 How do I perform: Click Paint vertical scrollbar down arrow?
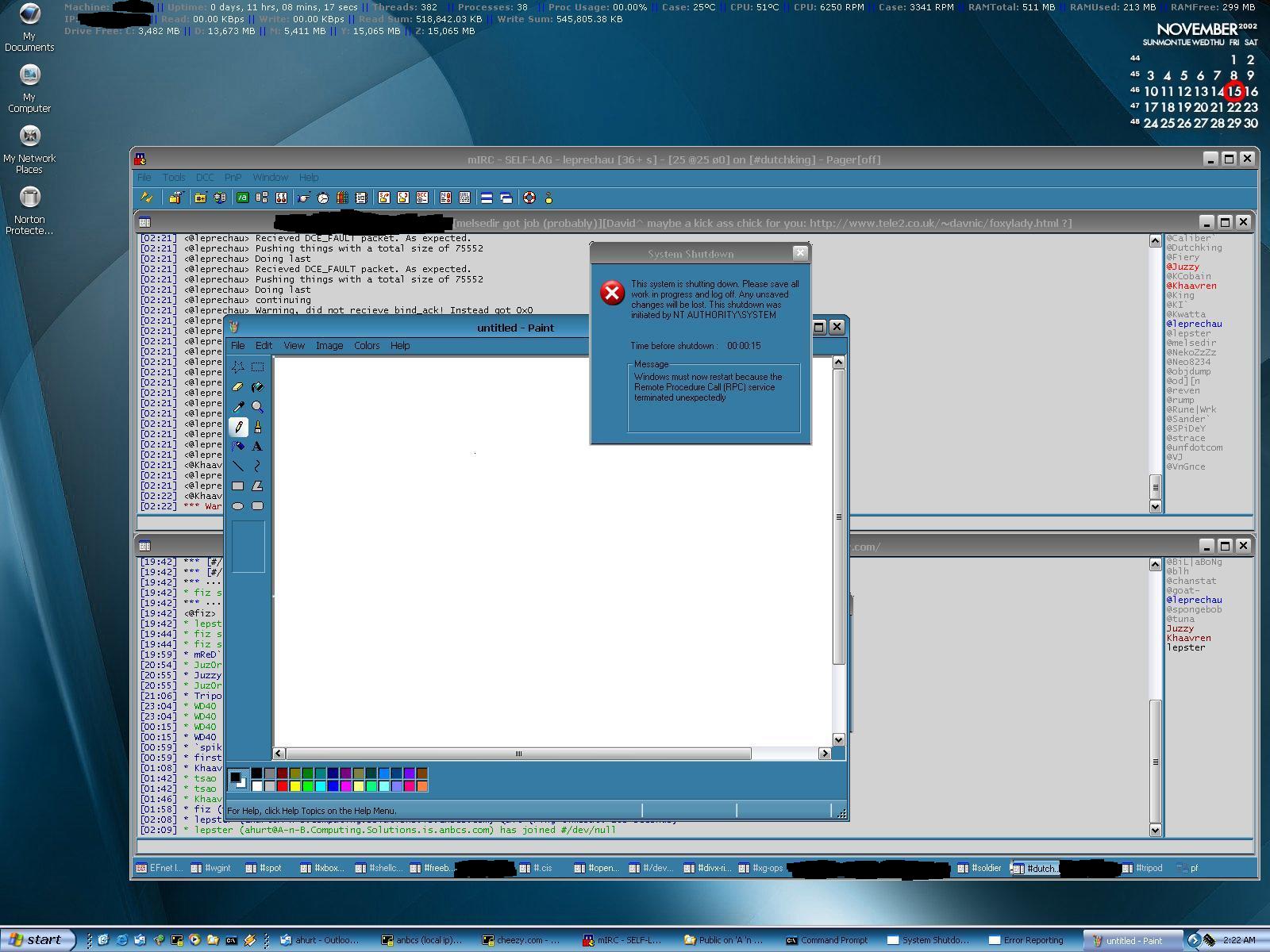coord(838,739)
